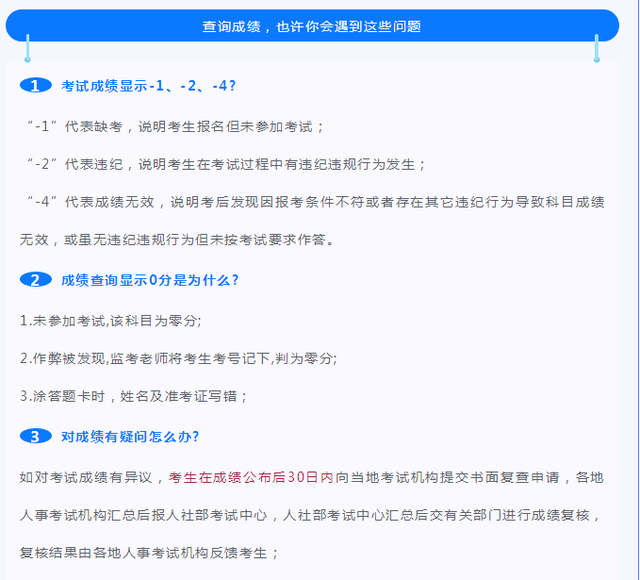Click the number 2 badge icon
The height and width of the screenshot is (580, 640).
36,280
